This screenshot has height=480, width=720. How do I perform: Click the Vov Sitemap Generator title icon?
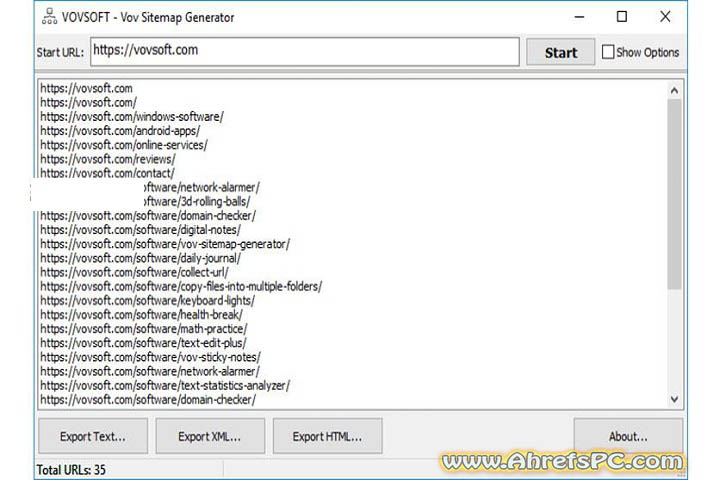coord(49,17)
